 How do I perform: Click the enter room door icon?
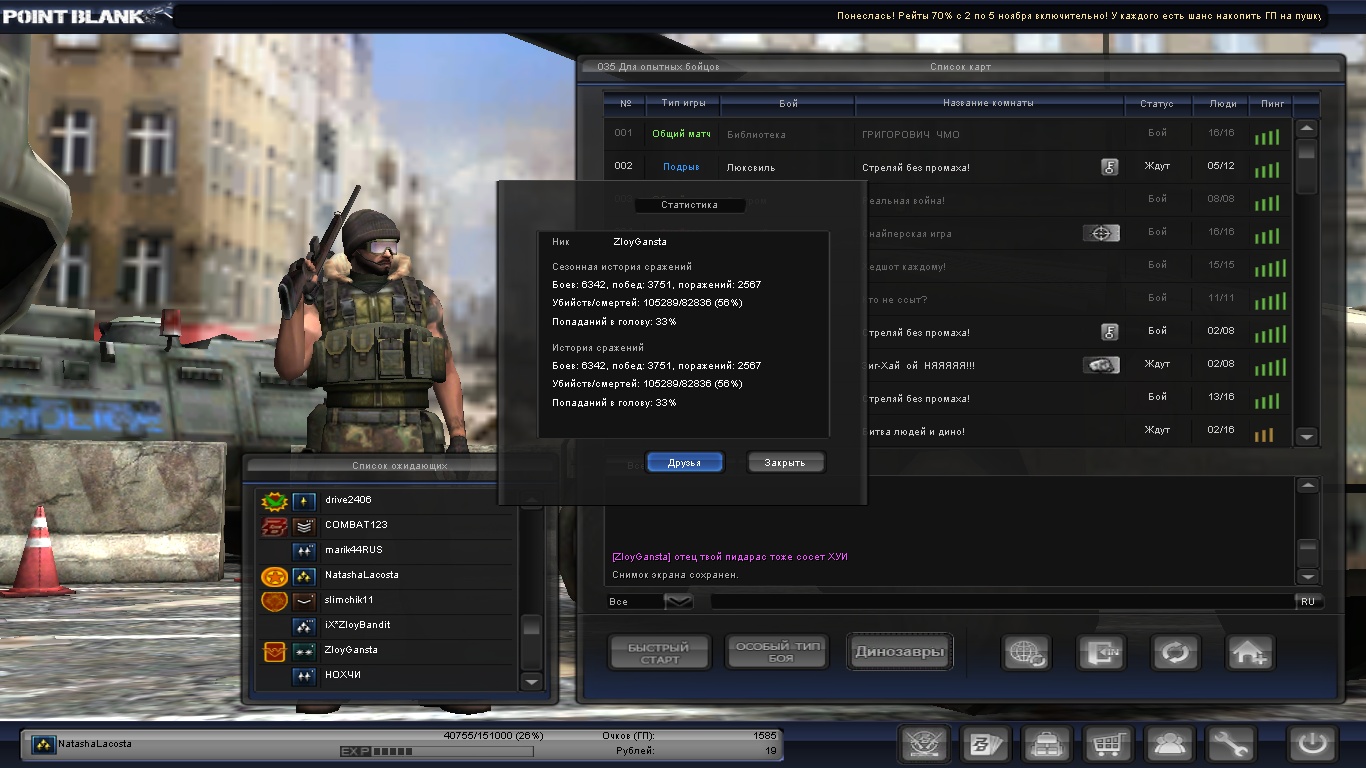click(x=1100, y=653)
